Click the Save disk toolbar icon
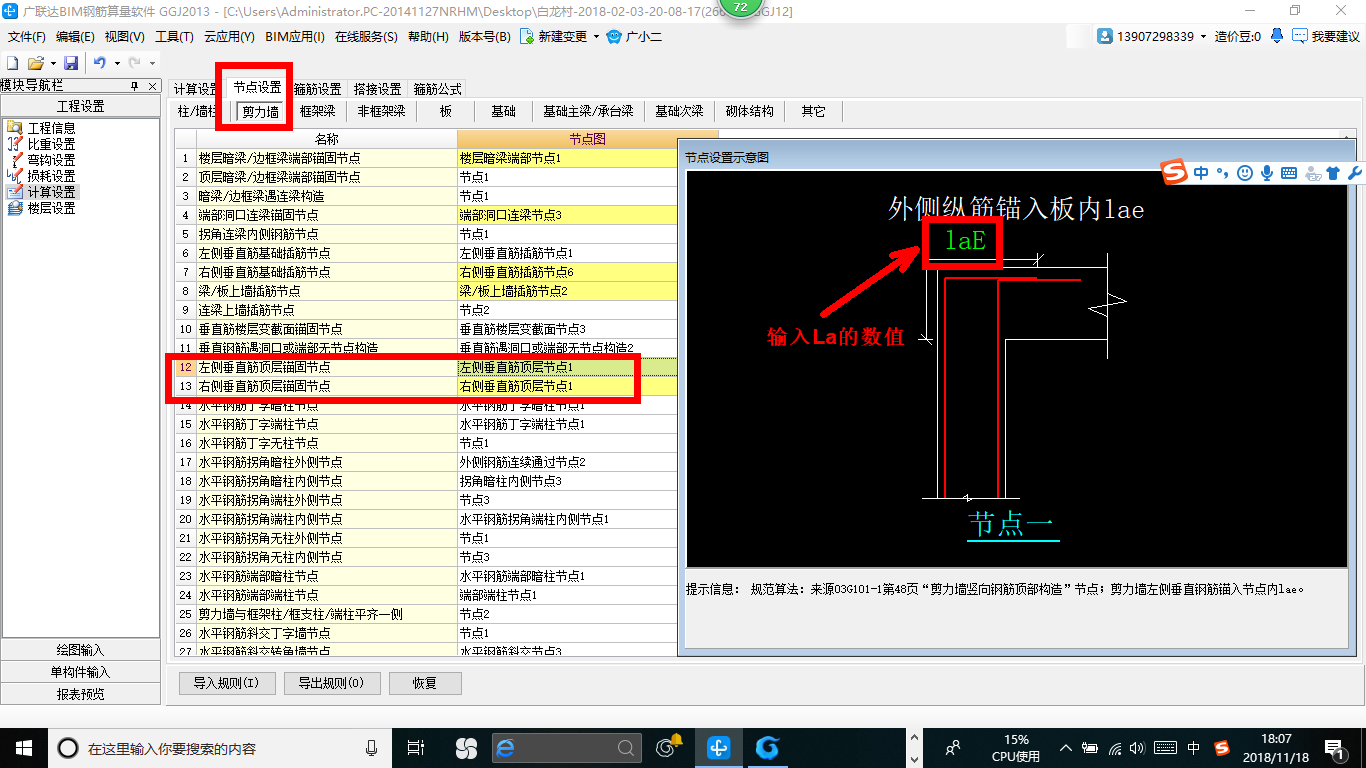The image size is (1366, 768). click(71, 62)
